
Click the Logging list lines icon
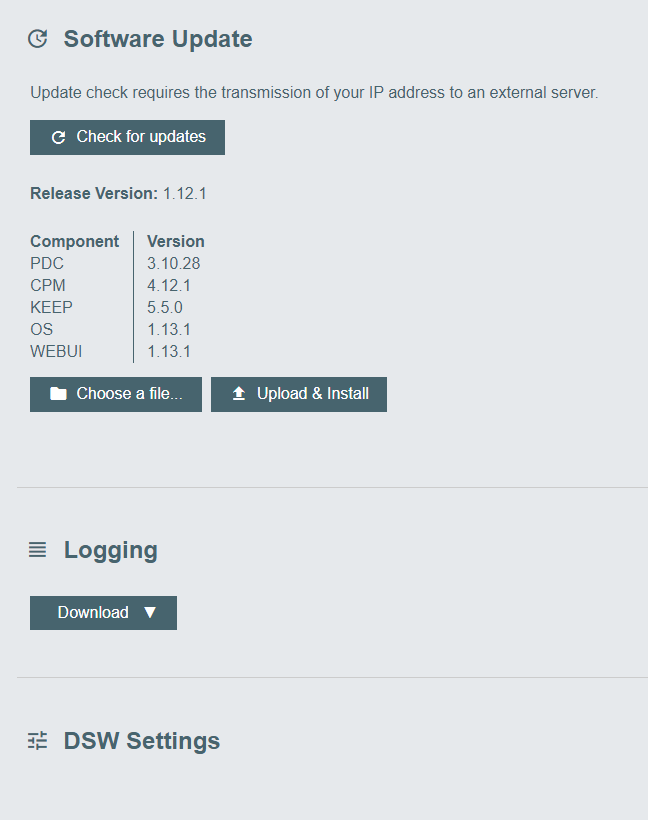pos(37,550)
